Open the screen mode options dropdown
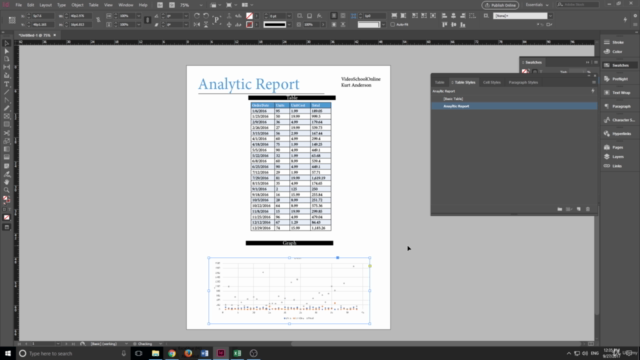The height and width of the screenshot is (360, 640). click(236, 5)
